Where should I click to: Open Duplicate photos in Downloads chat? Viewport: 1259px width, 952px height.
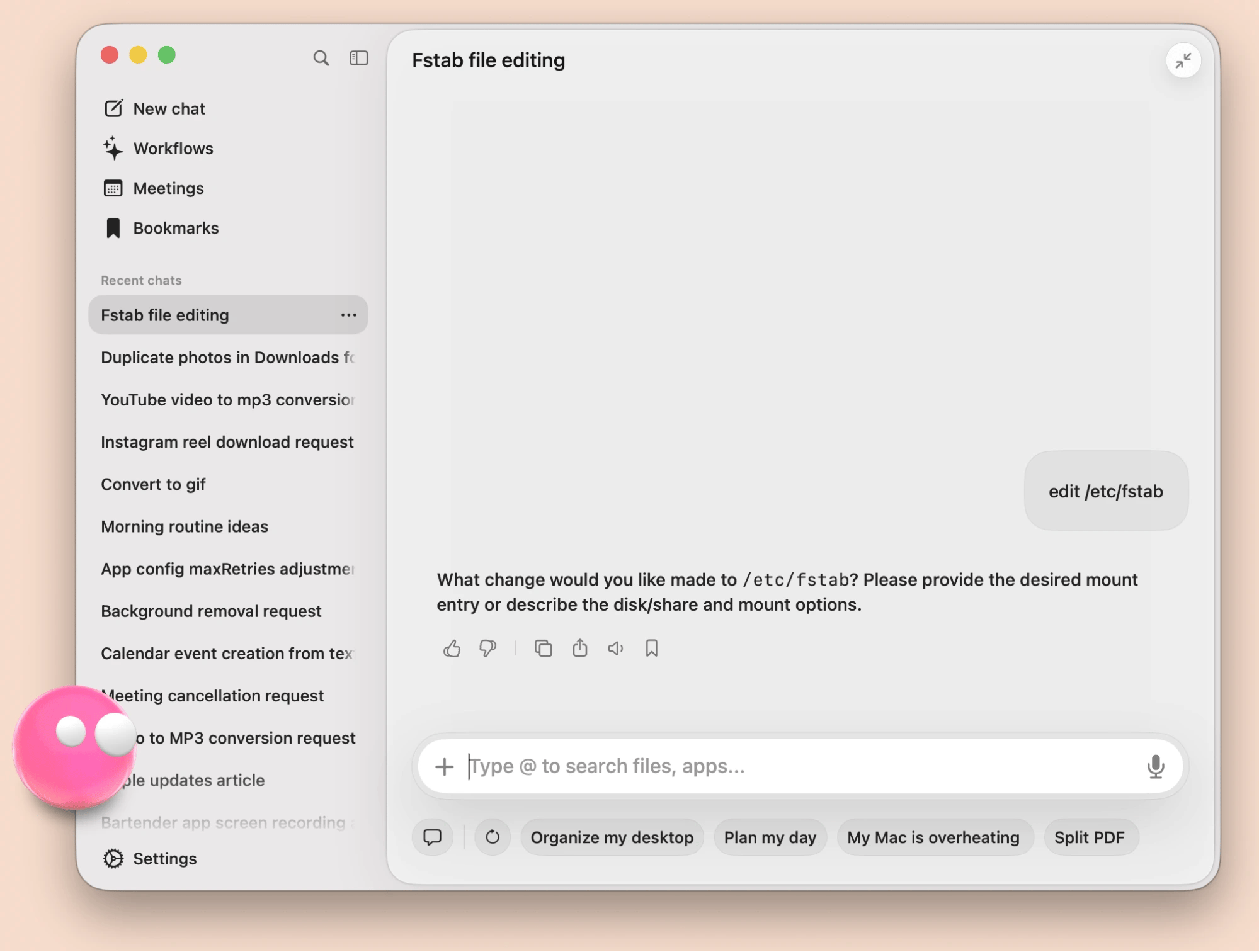(x=228, y=357)
